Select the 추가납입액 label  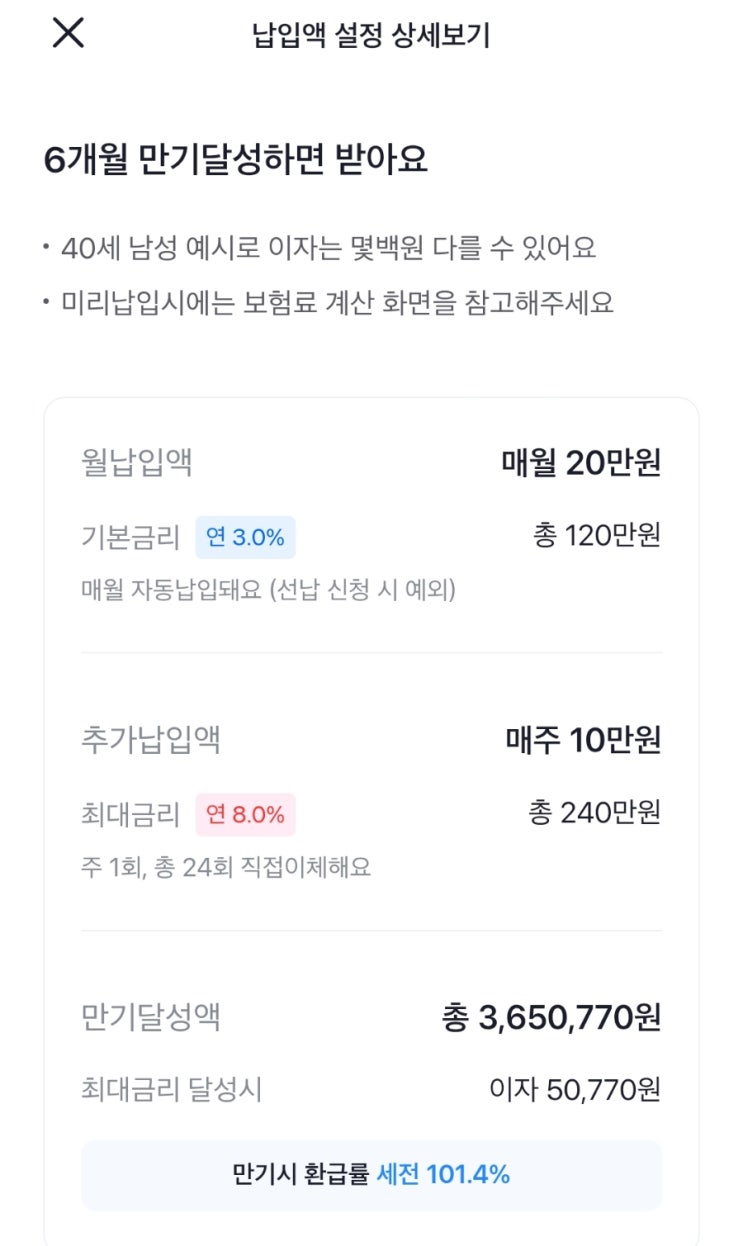pyautogui.click(x=151, y=740)
